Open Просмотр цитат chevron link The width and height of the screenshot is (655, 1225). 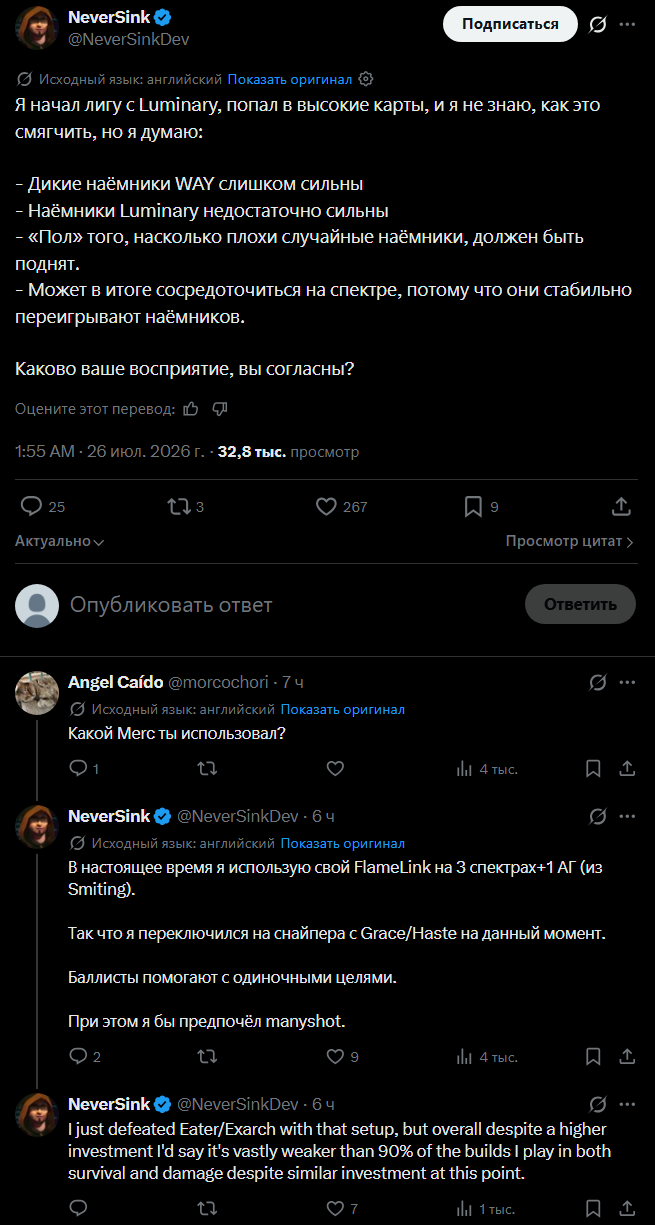(570, 541)
